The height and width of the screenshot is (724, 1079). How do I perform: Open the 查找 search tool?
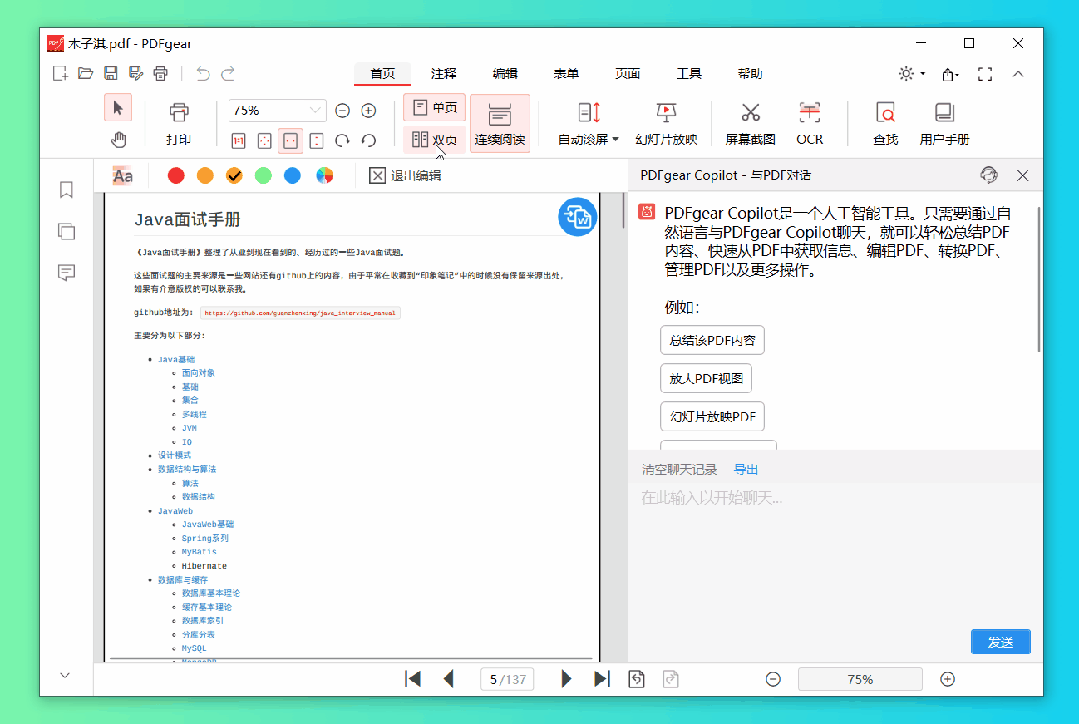point(885,123)
